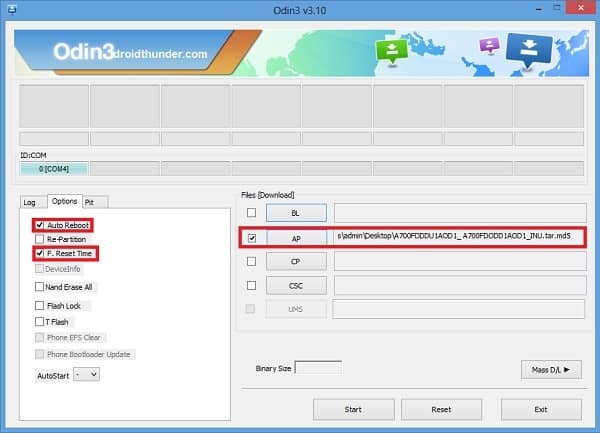The image size is (600, 433).
Task: Click the green download bubble icon in banner
Action: pos(391,51)
